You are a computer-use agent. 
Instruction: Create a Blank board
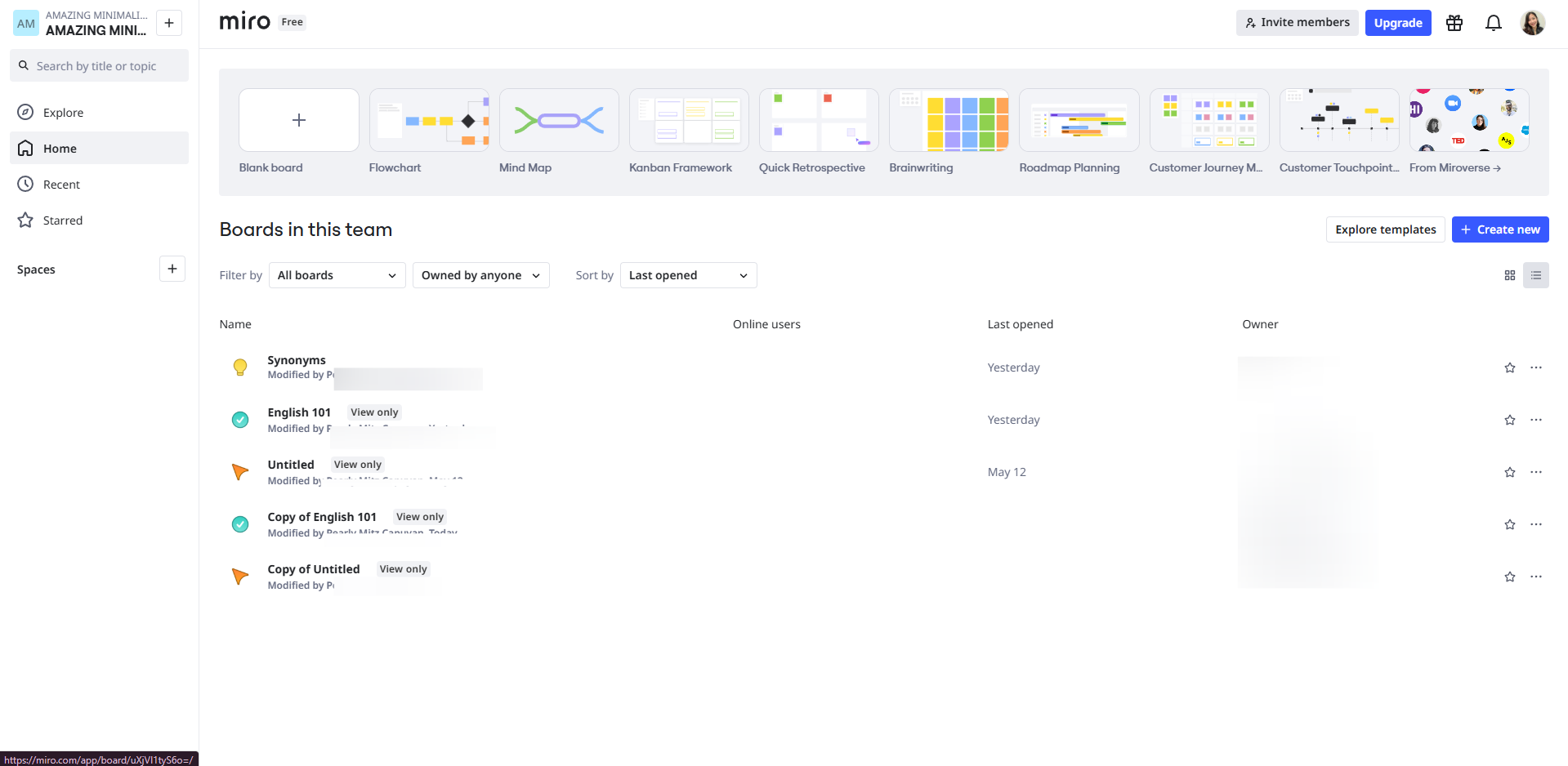pos(299,120)
